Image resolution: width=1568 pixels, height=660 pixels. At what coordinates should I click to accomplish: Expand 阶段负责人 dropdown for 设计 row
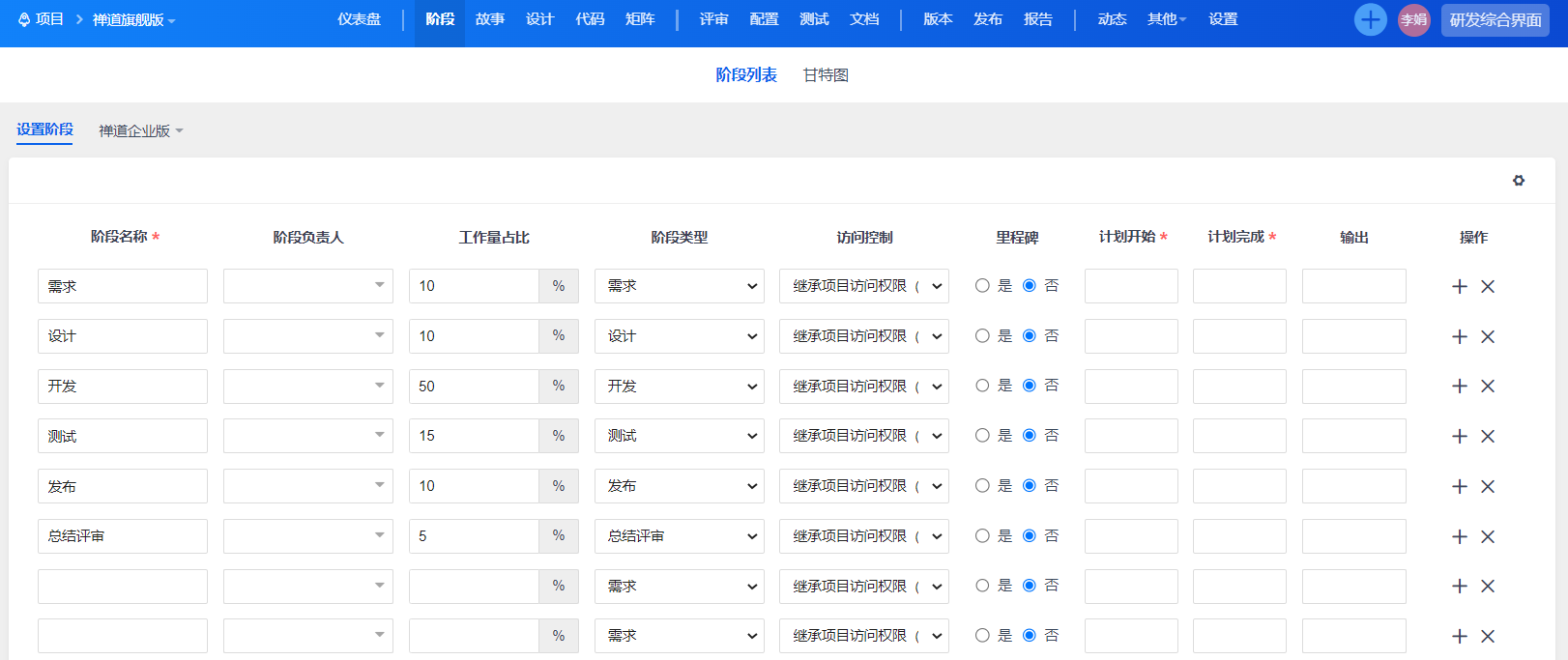(307, 336)
